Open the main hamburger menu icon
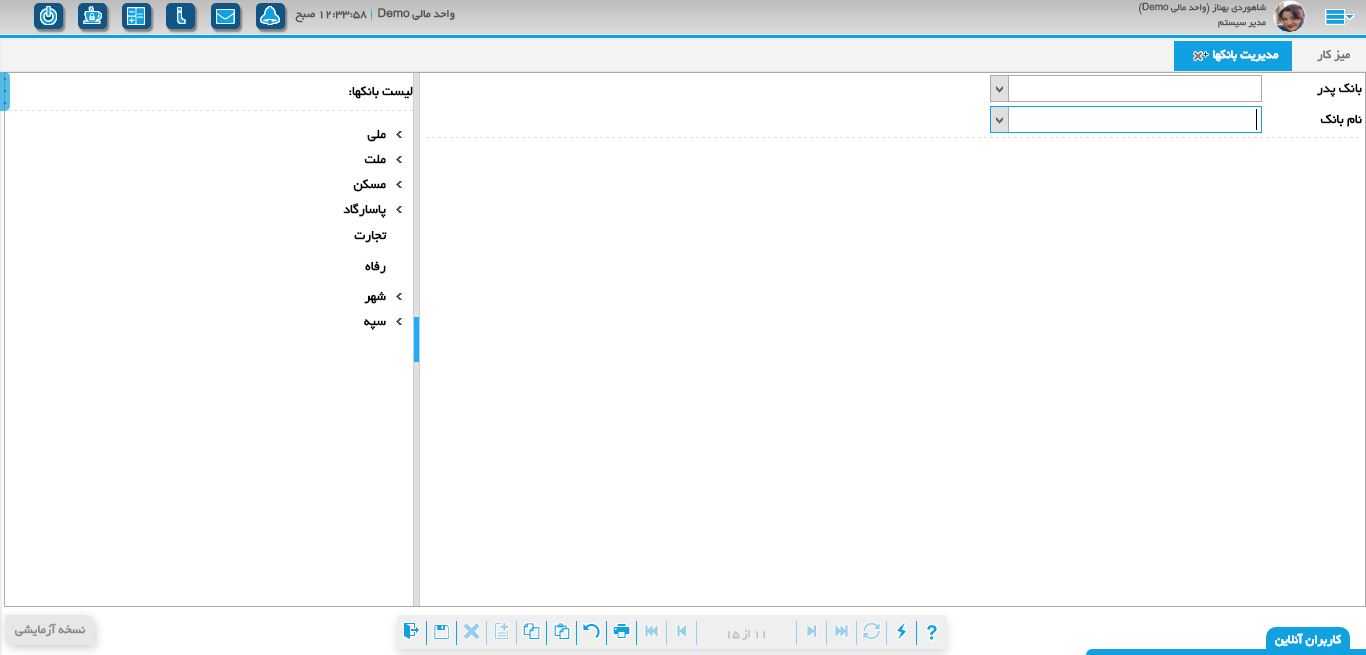This screenshot has width=1366, height=655. coord(1338,16)
